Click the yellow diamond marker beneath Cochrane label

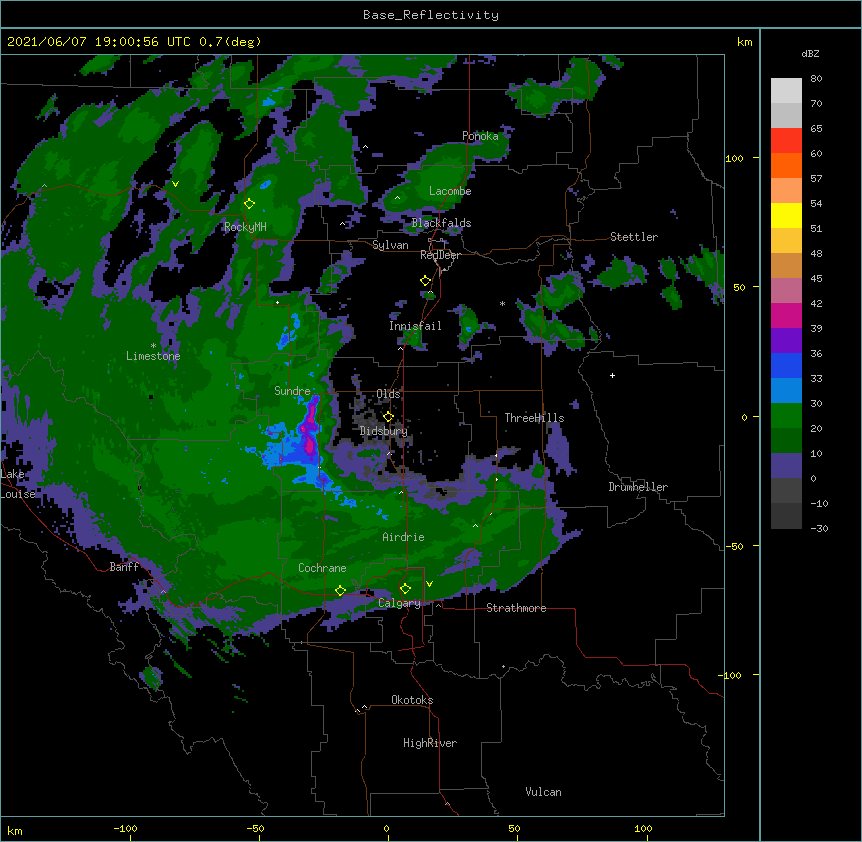tap(340, 591)
